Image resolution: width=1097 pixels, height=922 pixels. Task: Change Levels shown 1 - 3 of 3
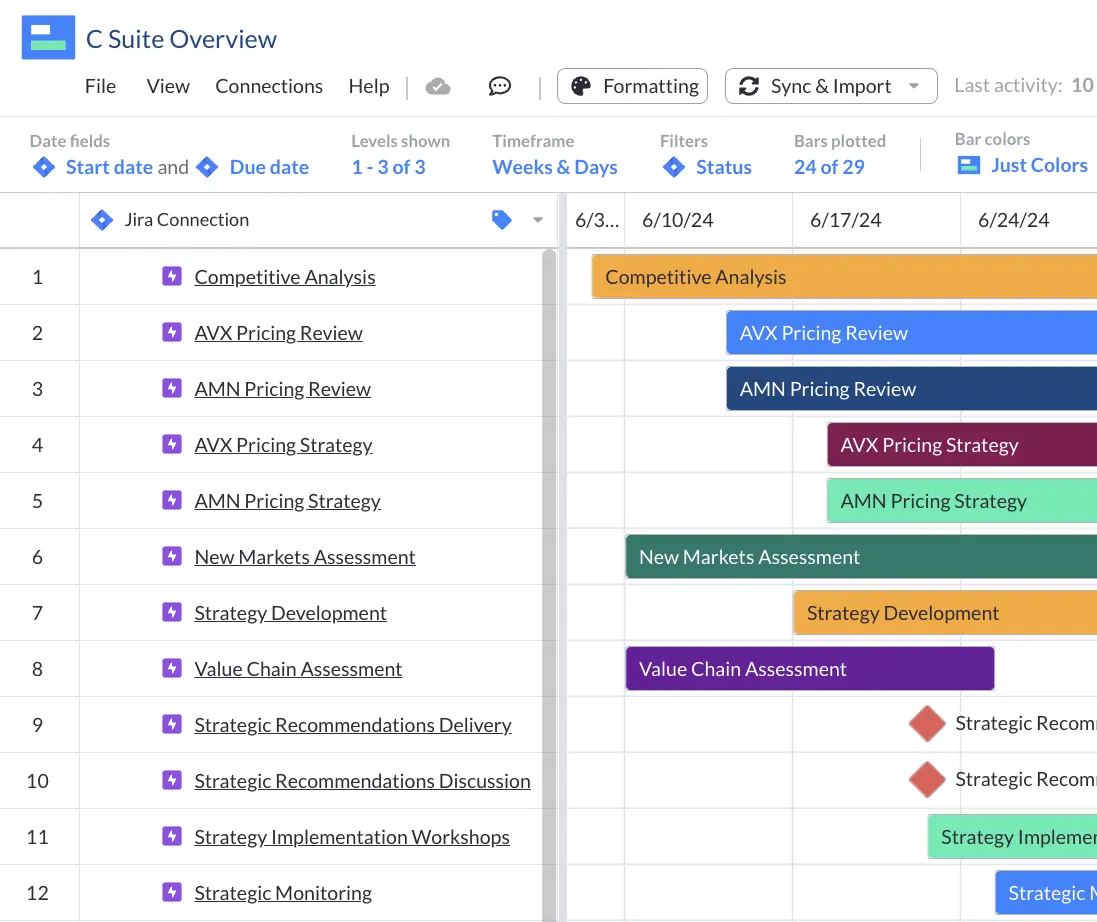coord(388,167)
